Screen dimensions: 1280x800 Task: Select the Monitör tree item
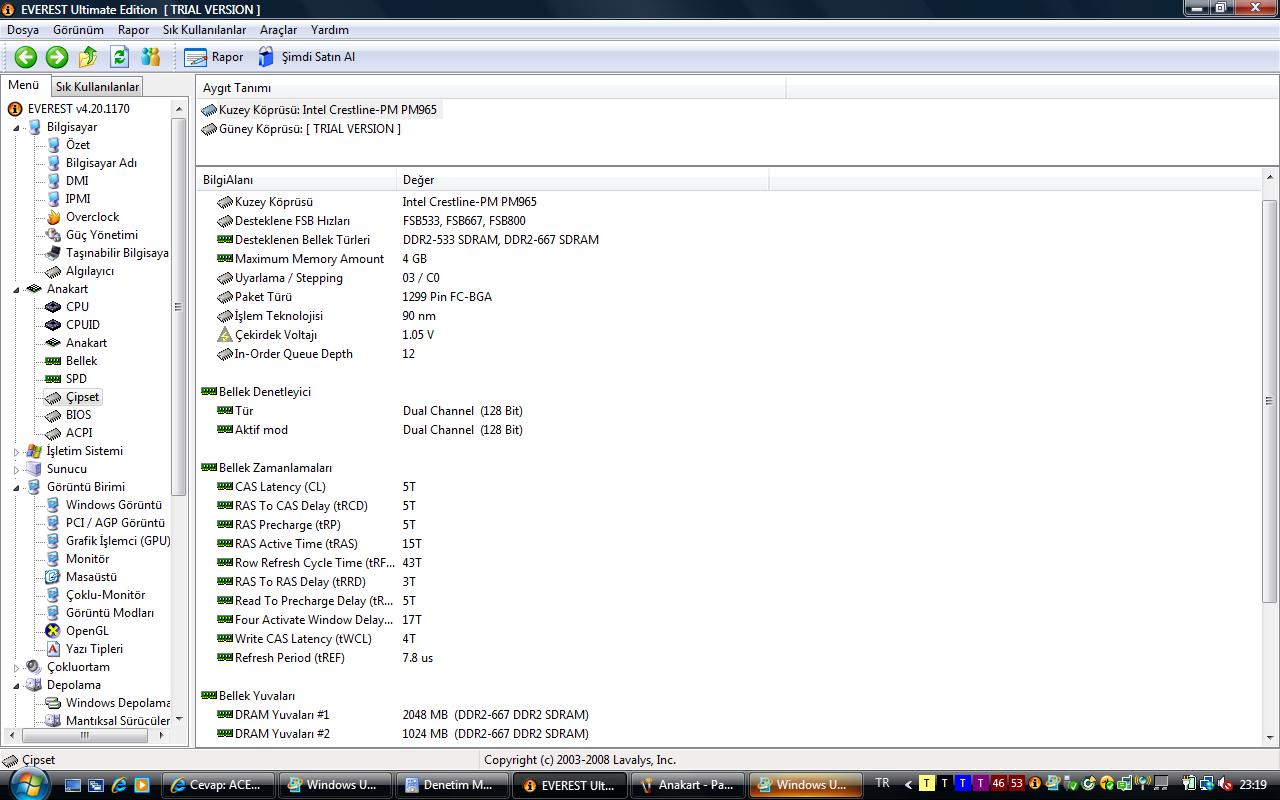click(88, 559)
